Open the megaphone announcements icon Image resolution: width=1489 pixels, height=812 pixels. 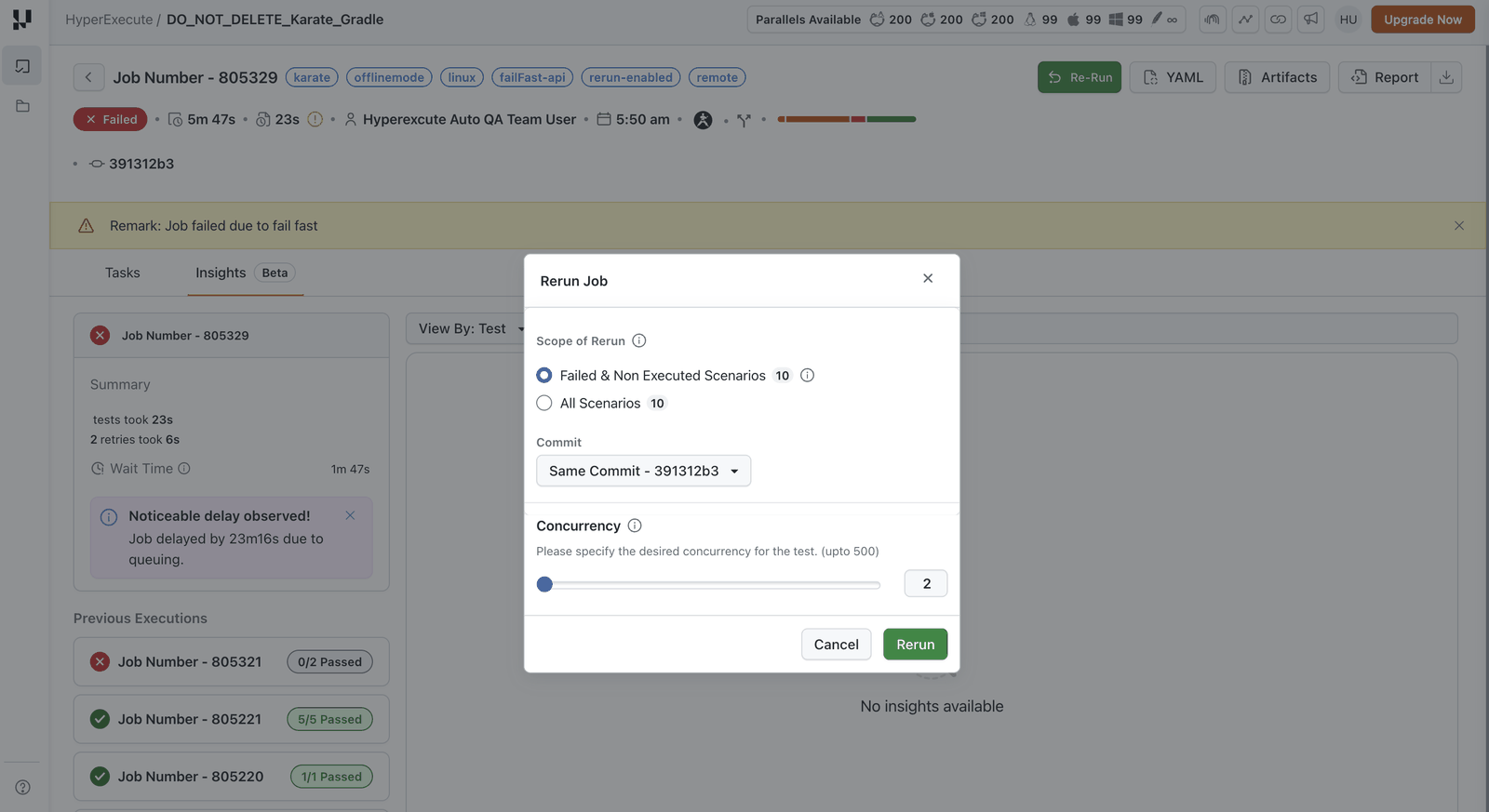click(1310, 20)
